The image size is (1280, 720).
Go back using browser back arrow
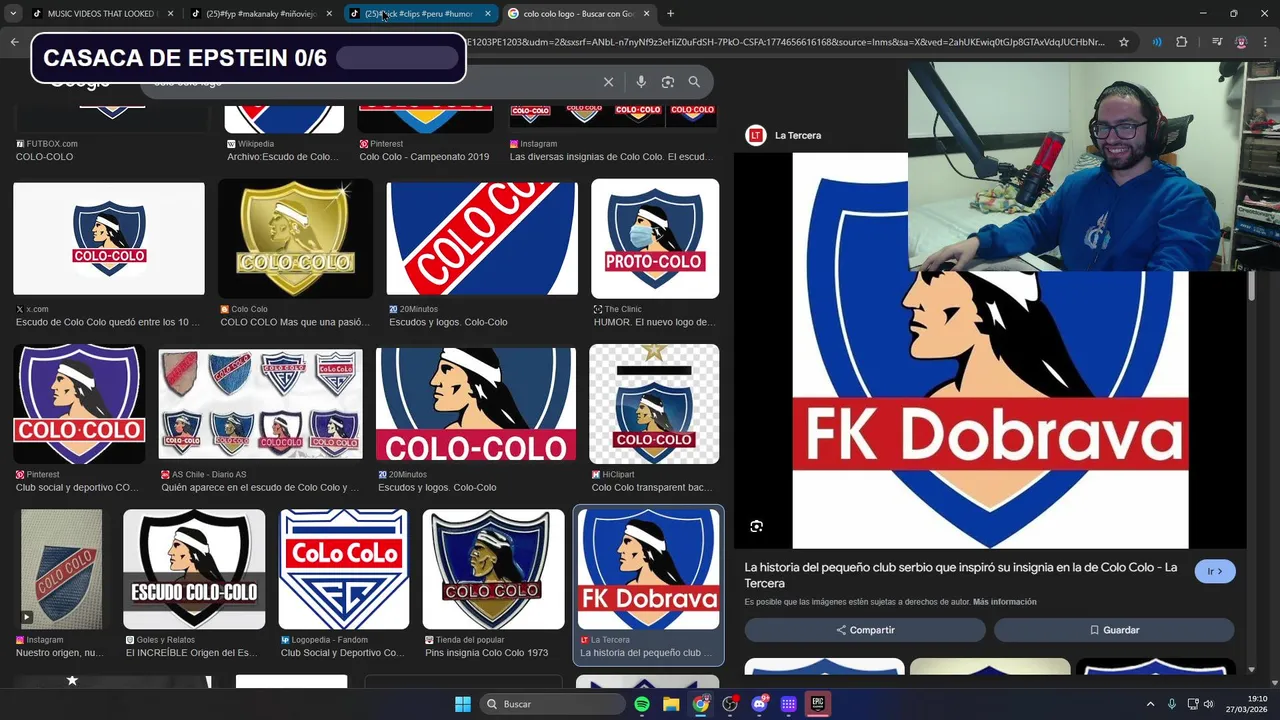click(x=14, y=42)
